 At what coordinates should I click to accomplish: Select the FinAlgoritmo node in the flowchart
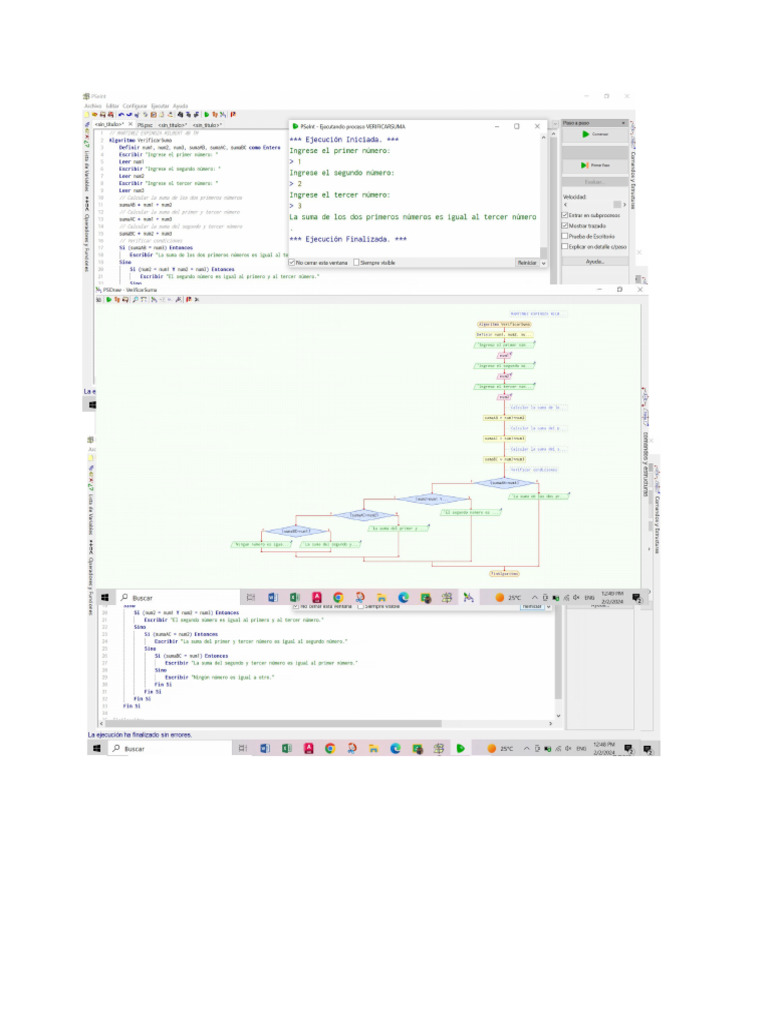pos(504,574)
